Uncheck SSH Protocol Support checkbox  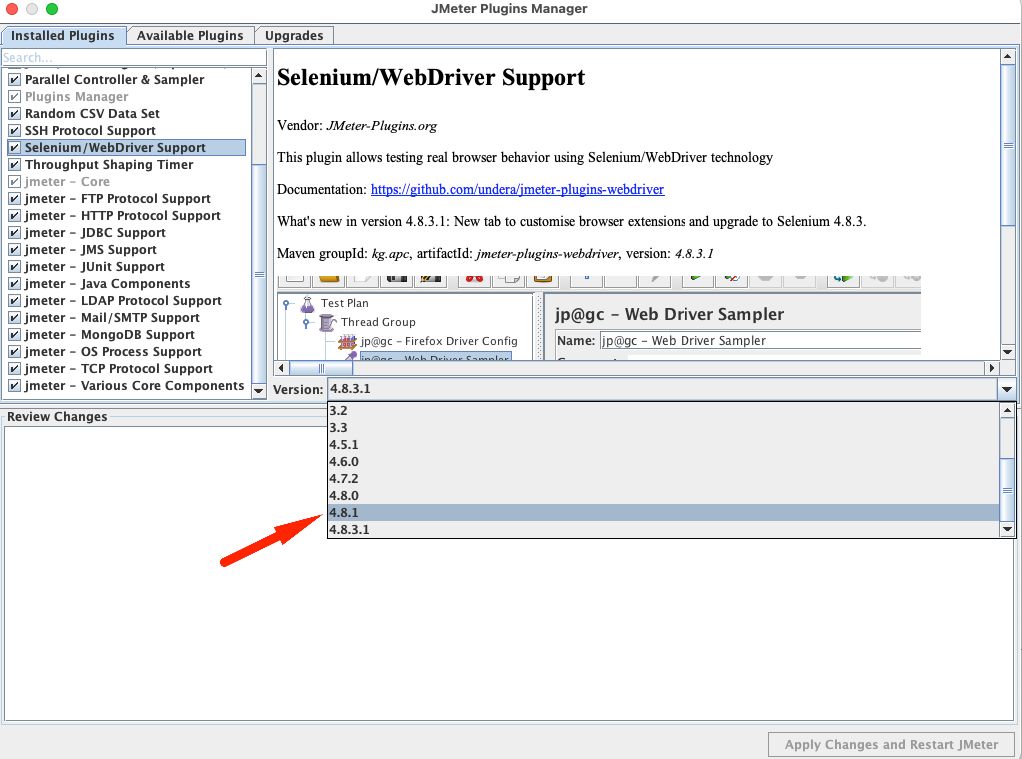coord(14,130)
